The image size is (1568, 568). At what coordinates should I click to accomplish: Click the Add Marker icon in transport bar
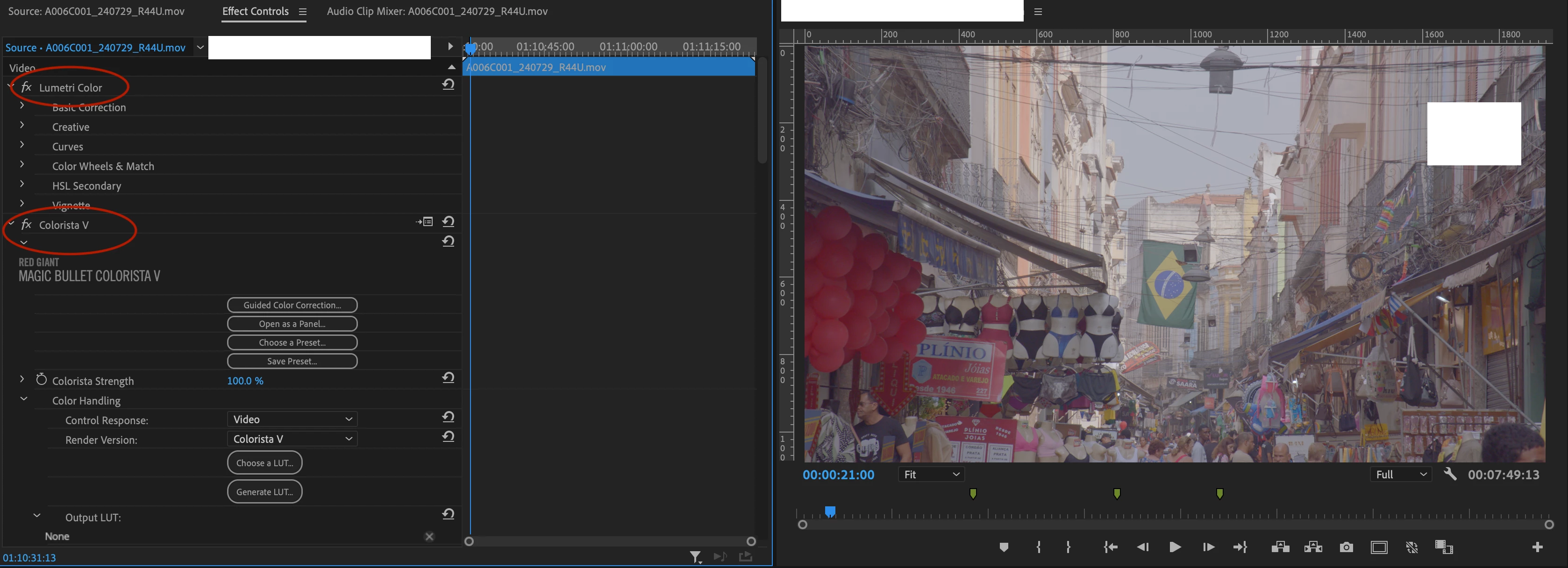point(1004,547)
